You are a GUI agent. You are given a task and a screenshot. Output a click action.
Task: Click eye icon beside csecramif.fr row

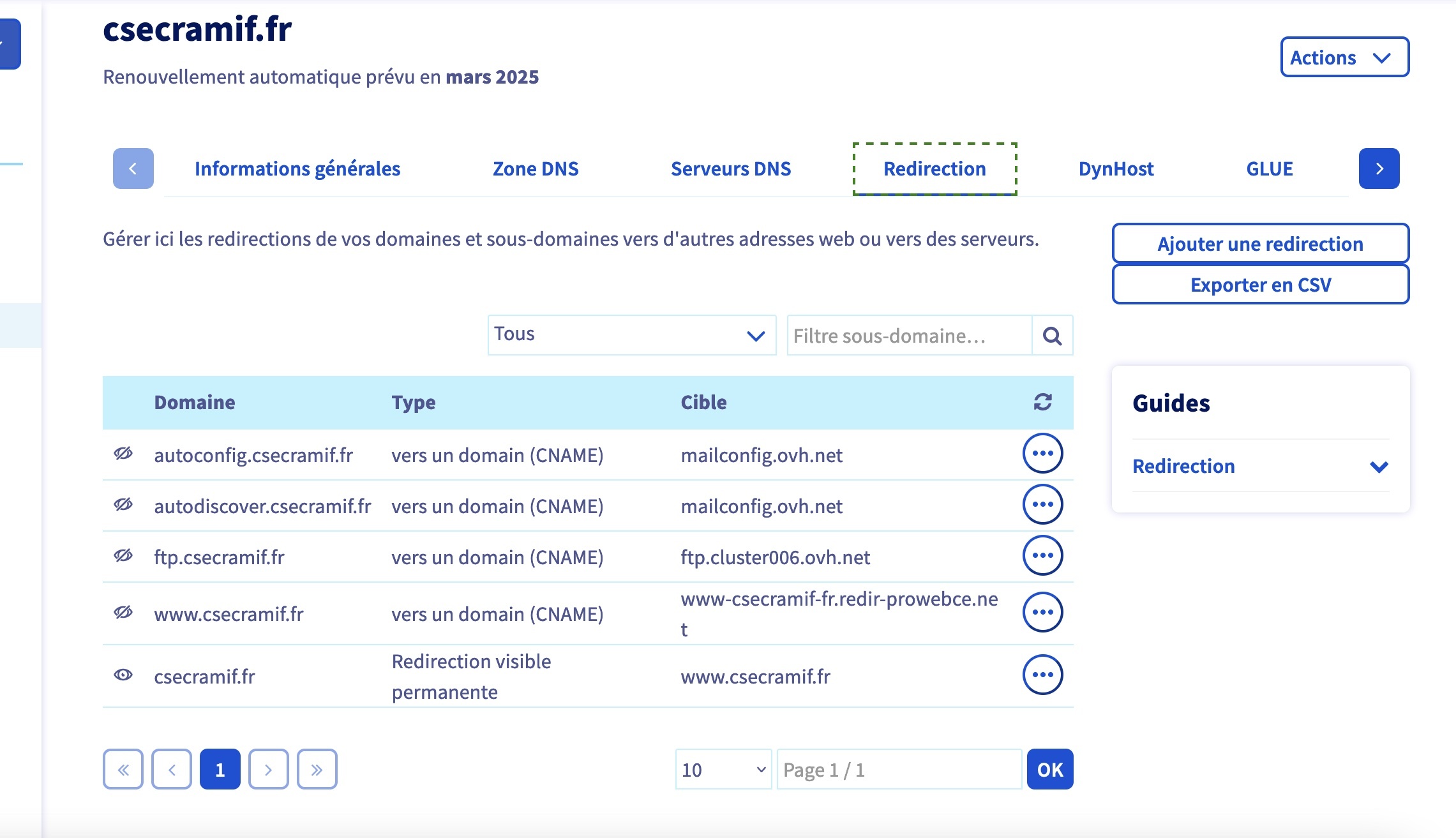tap(123, 675)
